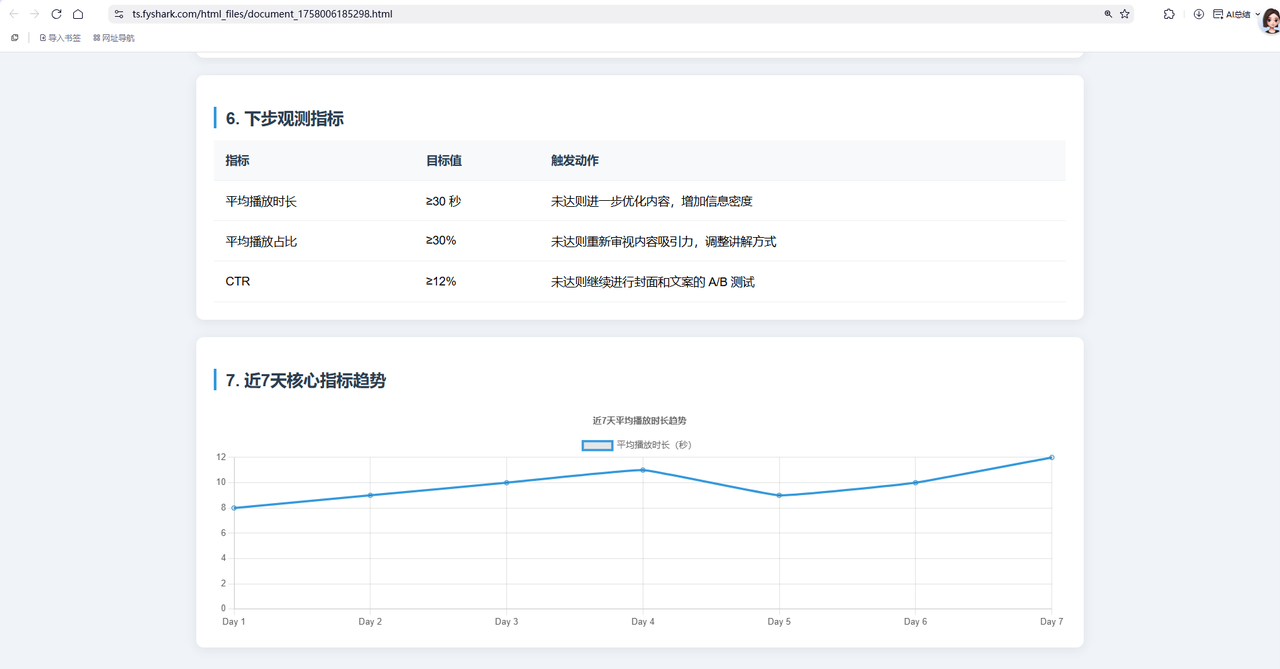Expand the AI总结 dropdown arrow
The height and width of the screenshot is (669, 1280).
click(1258, 14)
